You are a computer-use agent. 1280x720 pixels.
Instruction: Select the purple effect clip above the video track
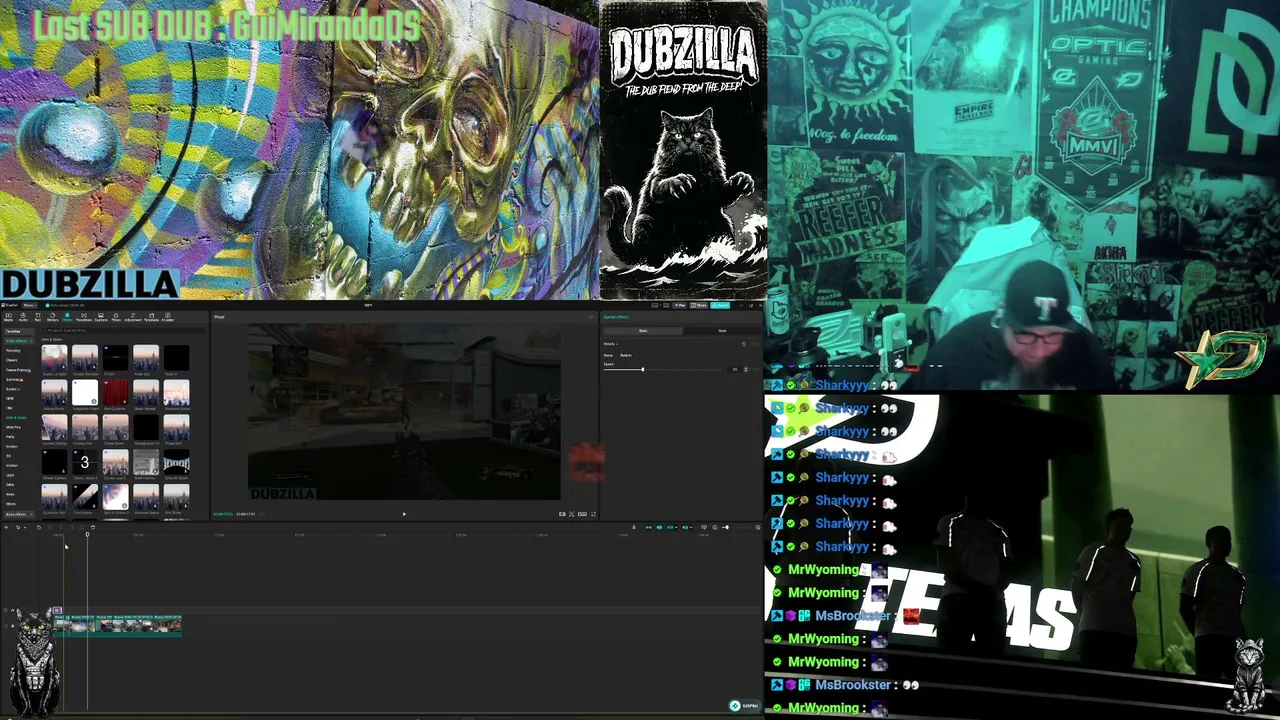[58, 610]
